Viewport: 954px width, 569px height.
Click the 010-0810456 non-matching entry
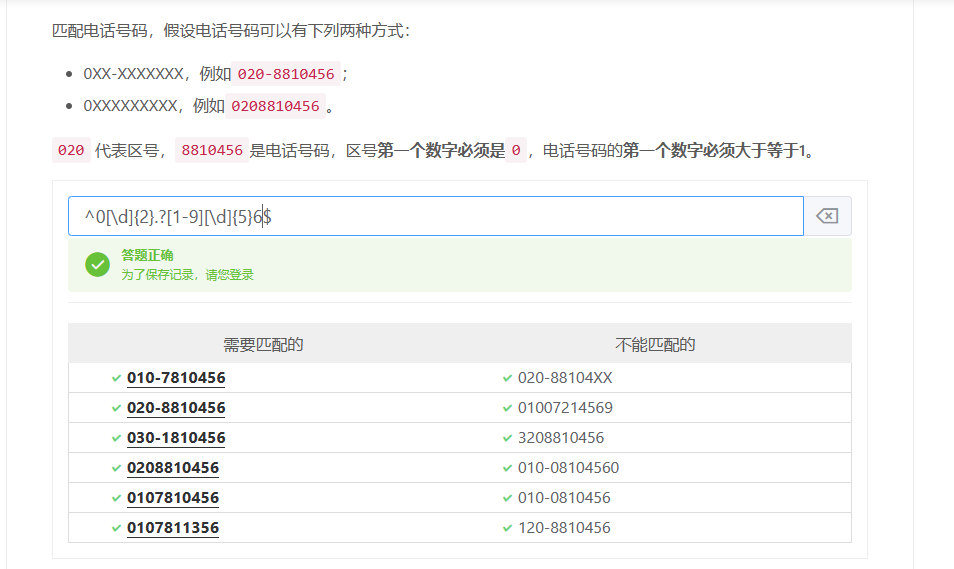(564, 498)
